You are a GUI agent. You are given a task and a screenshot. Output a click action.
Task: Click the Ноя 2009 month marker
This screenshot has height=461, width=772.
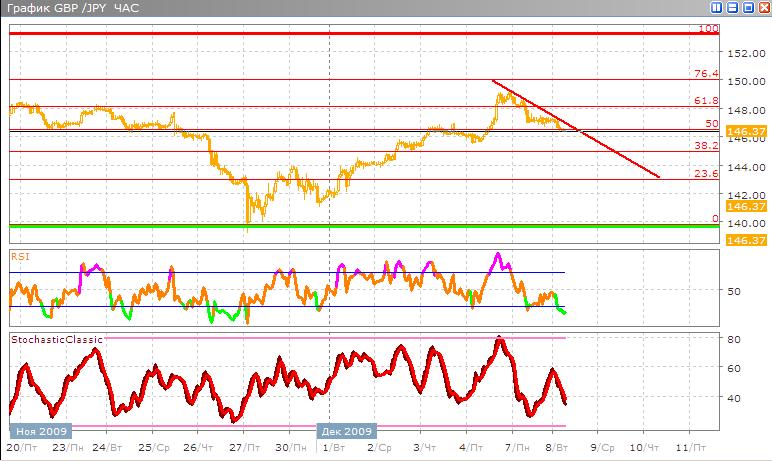tap(40, 431)
